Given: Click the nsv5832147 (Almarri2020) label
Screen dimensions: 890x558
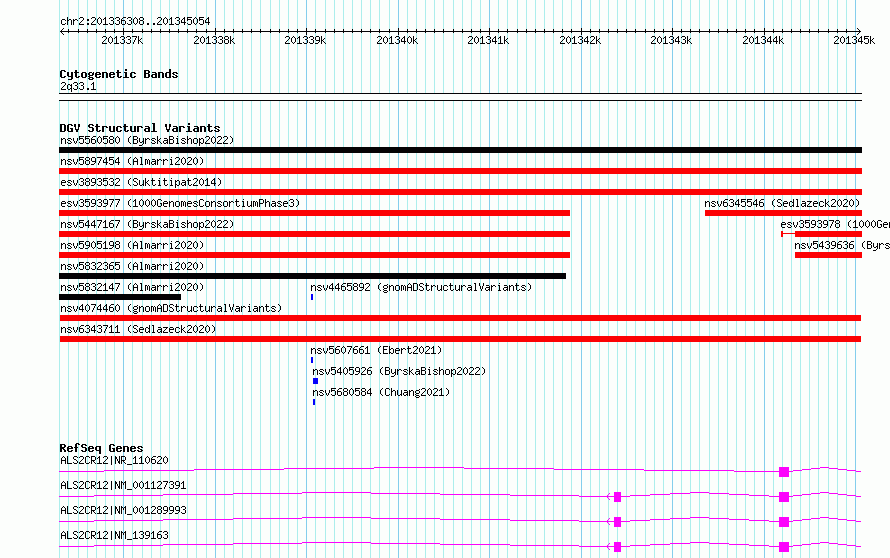Looking at the screenshot, I should [x=132, y=287].
